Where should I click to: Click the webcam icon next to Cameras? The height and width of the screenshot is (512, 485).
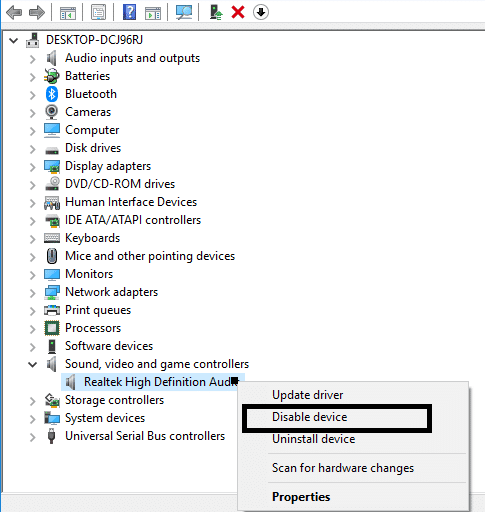point(52,112)
